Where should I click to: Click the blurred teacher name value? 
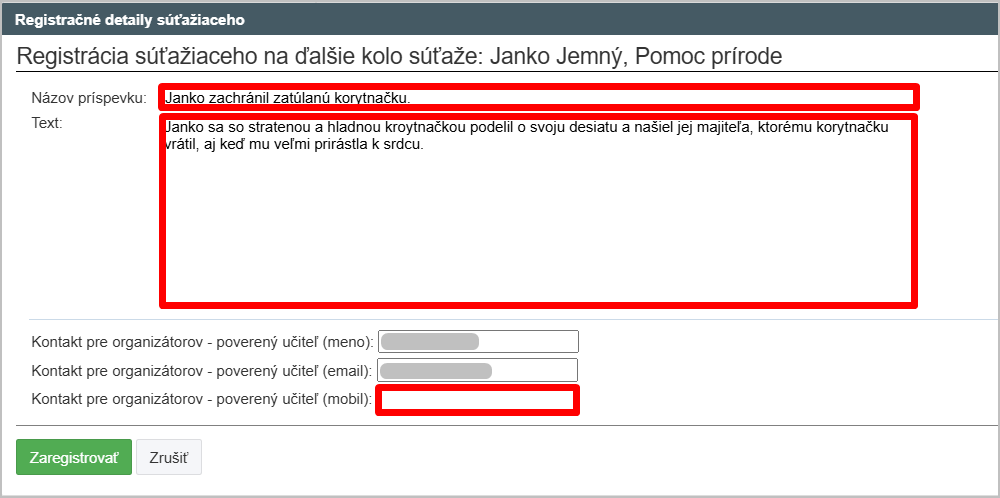(x=430, y=341)
